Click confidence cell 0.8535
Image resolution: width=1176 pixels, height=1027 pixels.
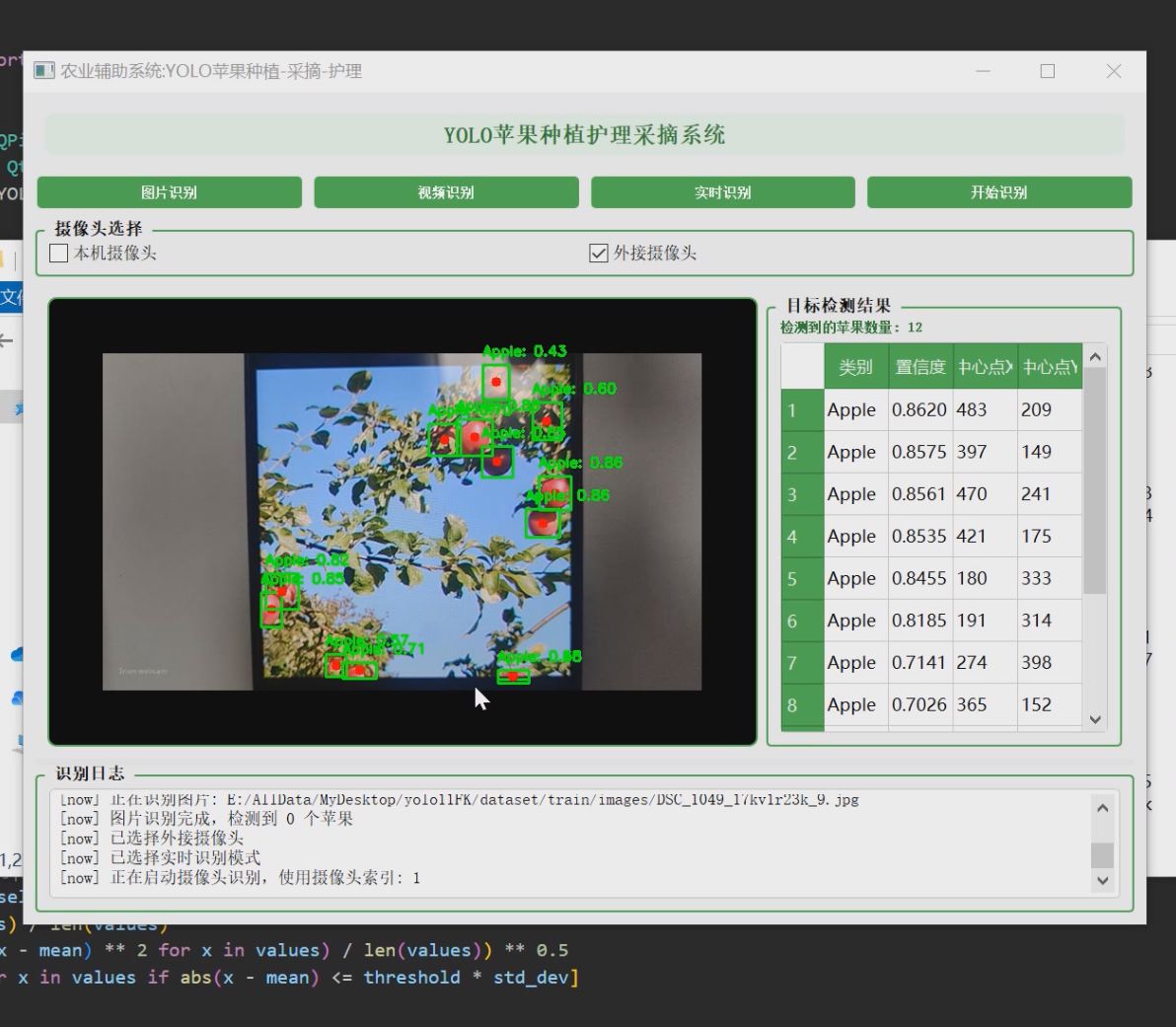(x=921, y=537)
